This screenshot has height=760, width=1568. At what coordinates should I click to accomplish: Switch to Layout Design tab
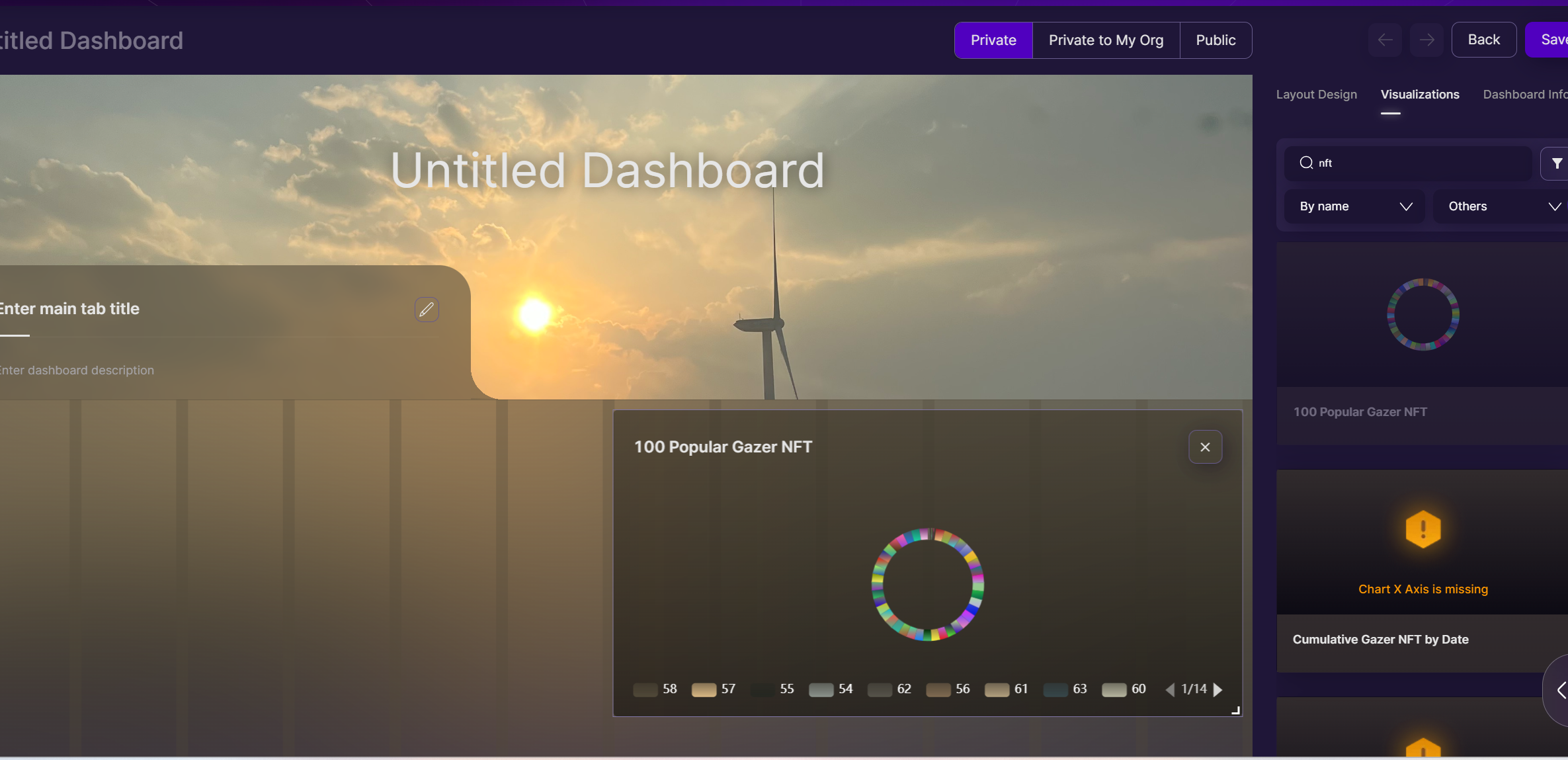[1316, 95]
